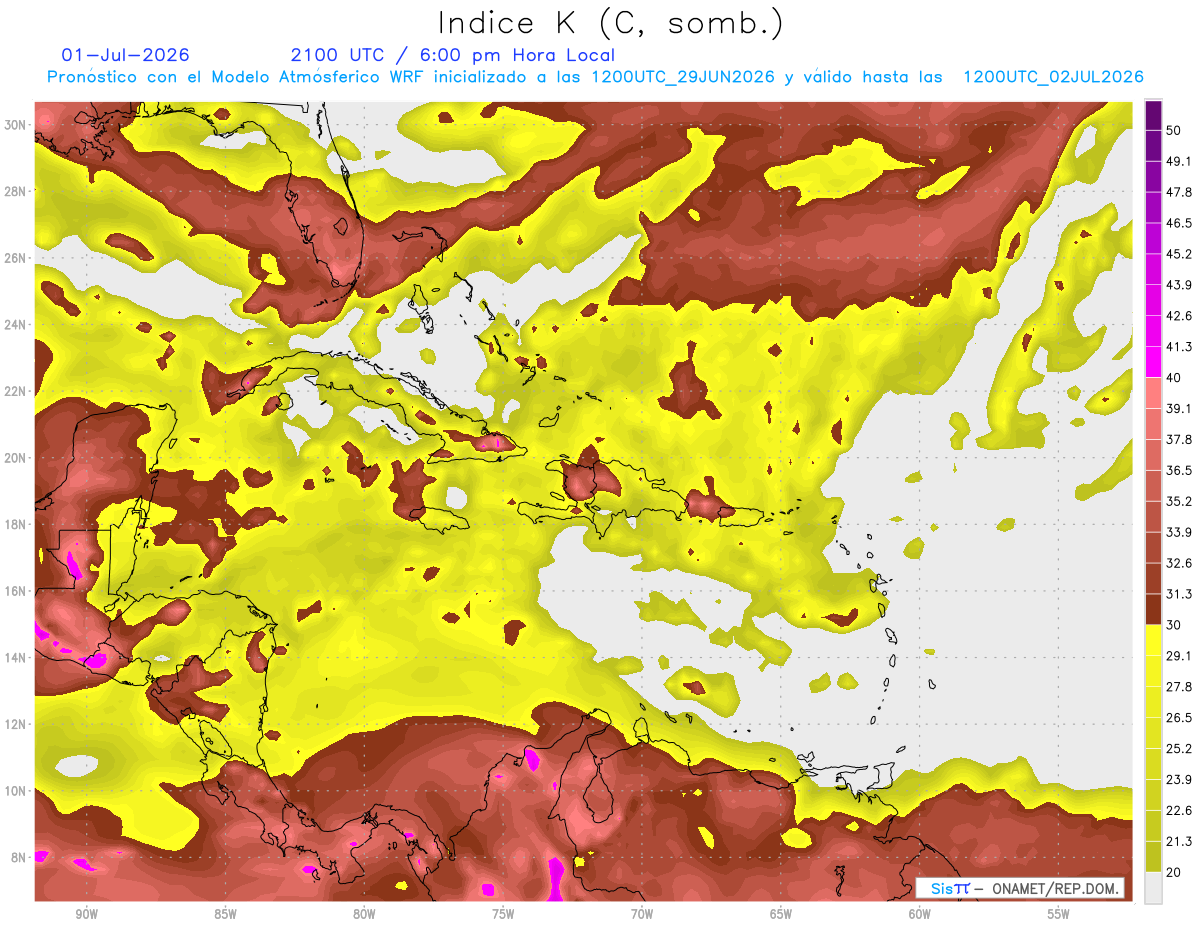Click colorbar value "30" beside the legend
The image size is (1200, 927).
click(1175, 625)
